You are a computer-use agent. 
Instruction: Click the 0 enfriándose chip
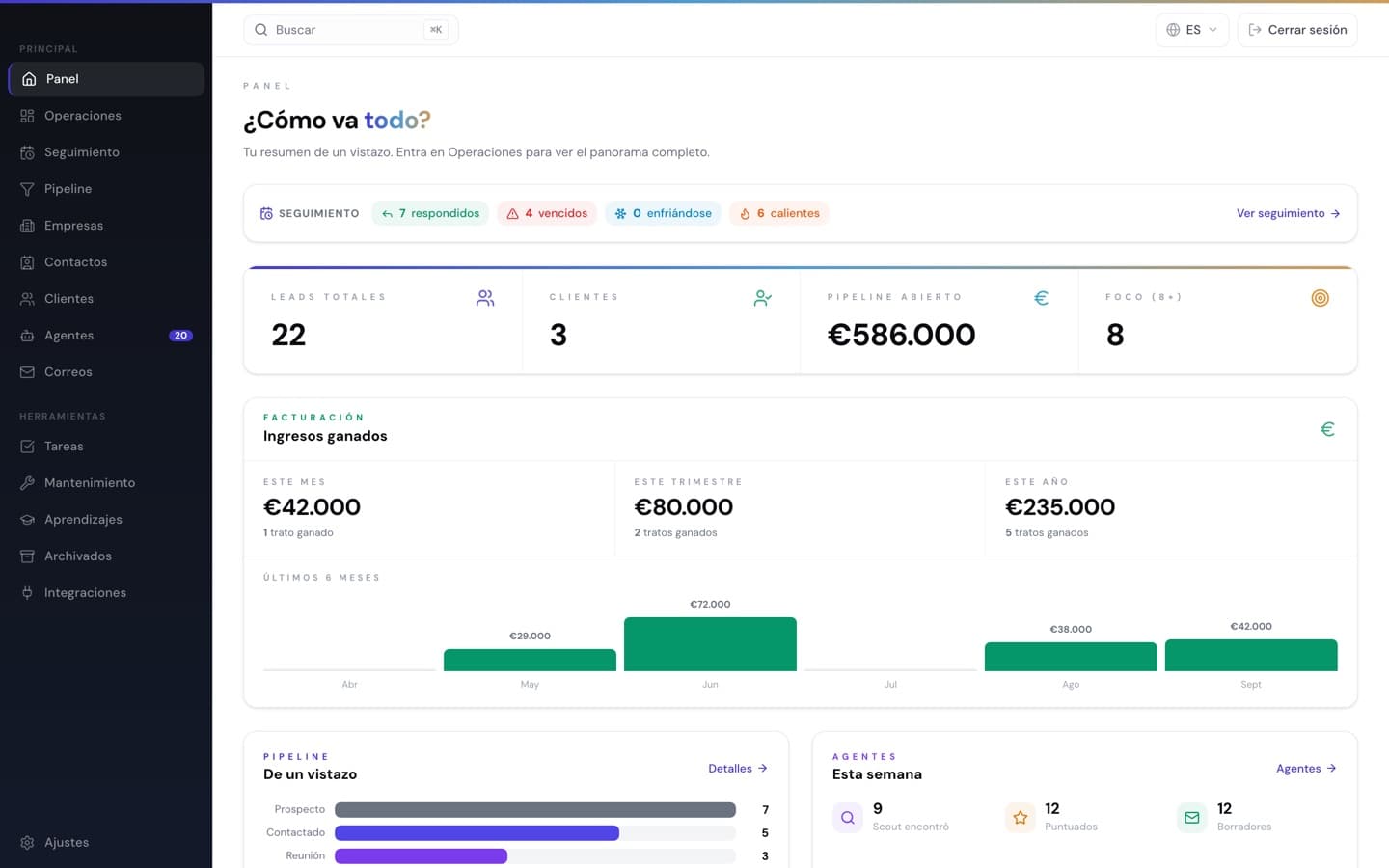pos(664,213)
